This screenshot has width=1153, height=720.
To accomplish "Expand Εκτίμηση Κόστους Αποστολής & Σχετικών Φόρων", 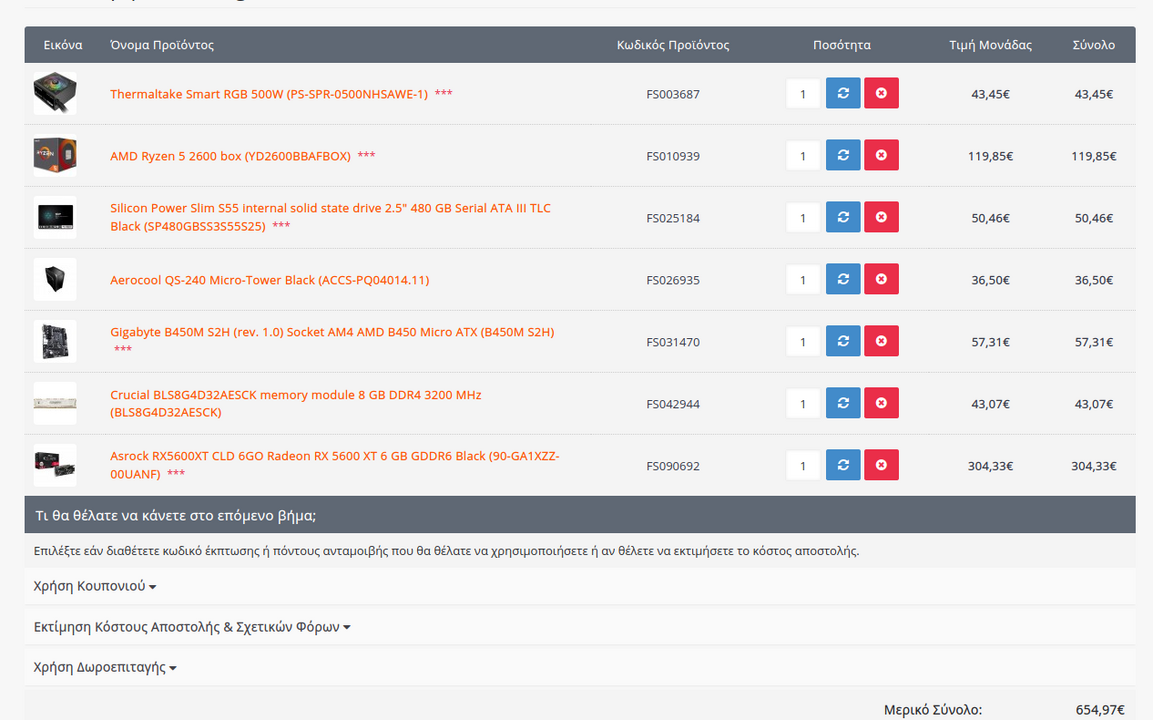I will [192, 627].
